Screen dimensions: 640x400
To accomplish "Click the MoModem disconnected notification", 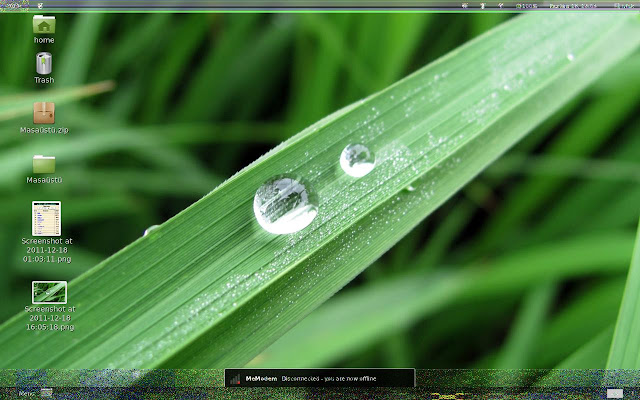I will pos(320,378).
